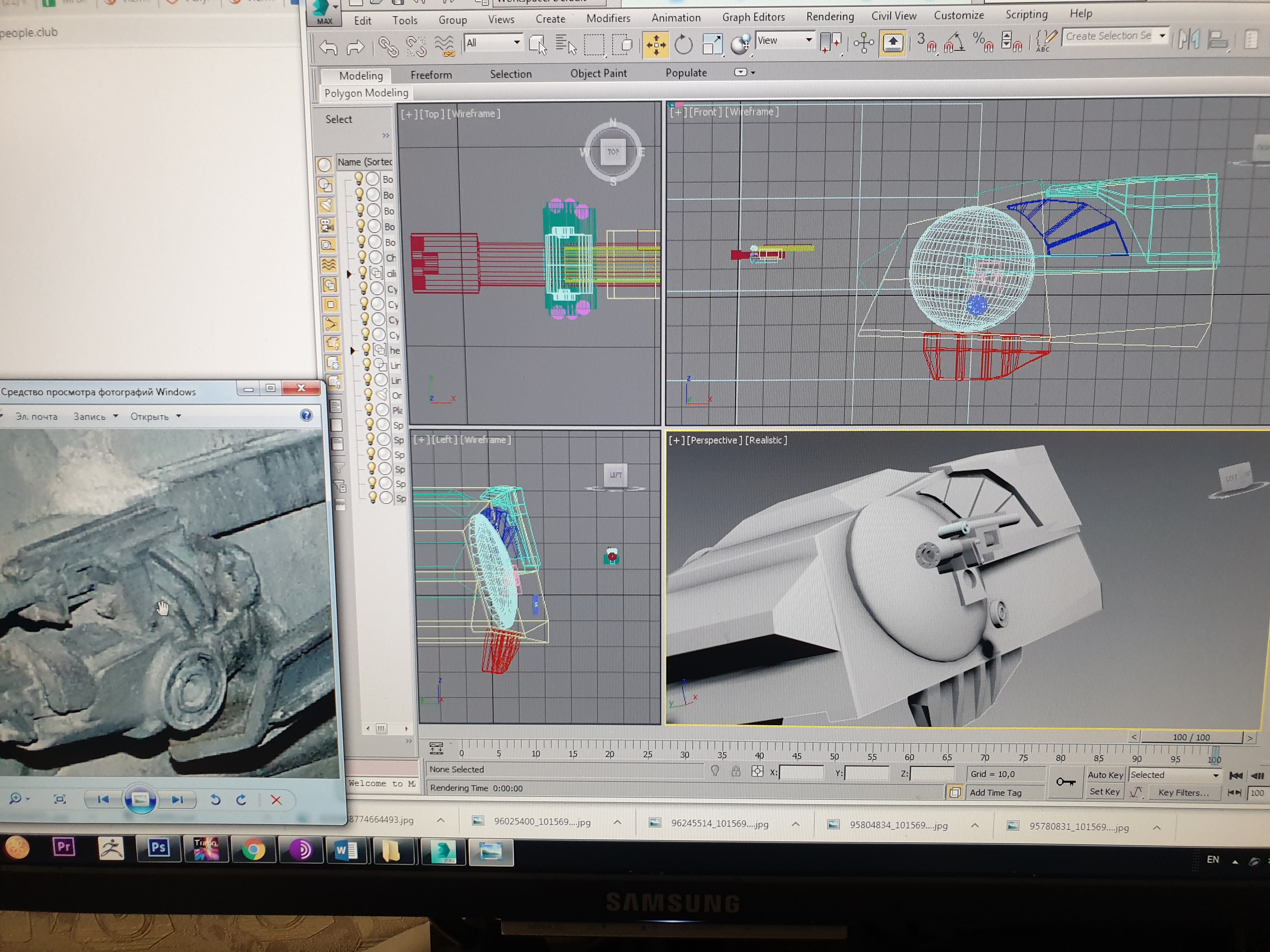
Task: Expand the 'he' tree item arrow
Action: (352, 350)
